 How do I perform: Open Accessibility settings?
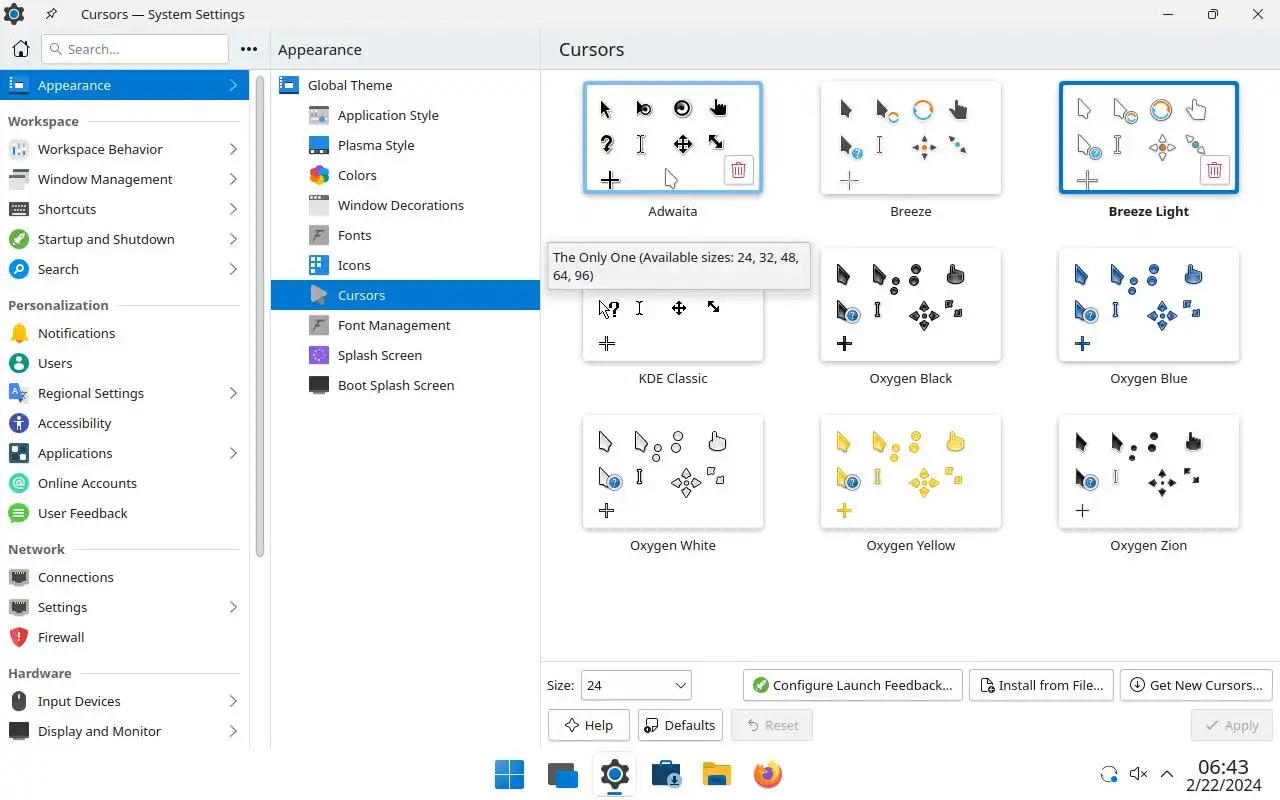click(125, 423)
